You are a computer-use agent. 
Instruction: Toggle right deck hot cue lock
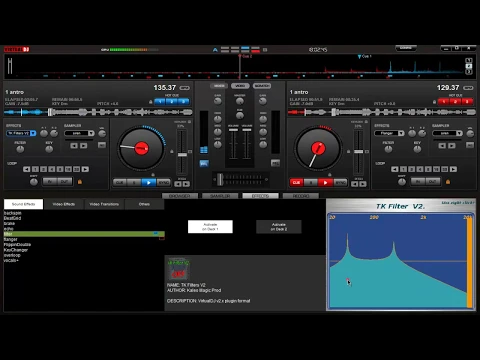coord(434,102)
